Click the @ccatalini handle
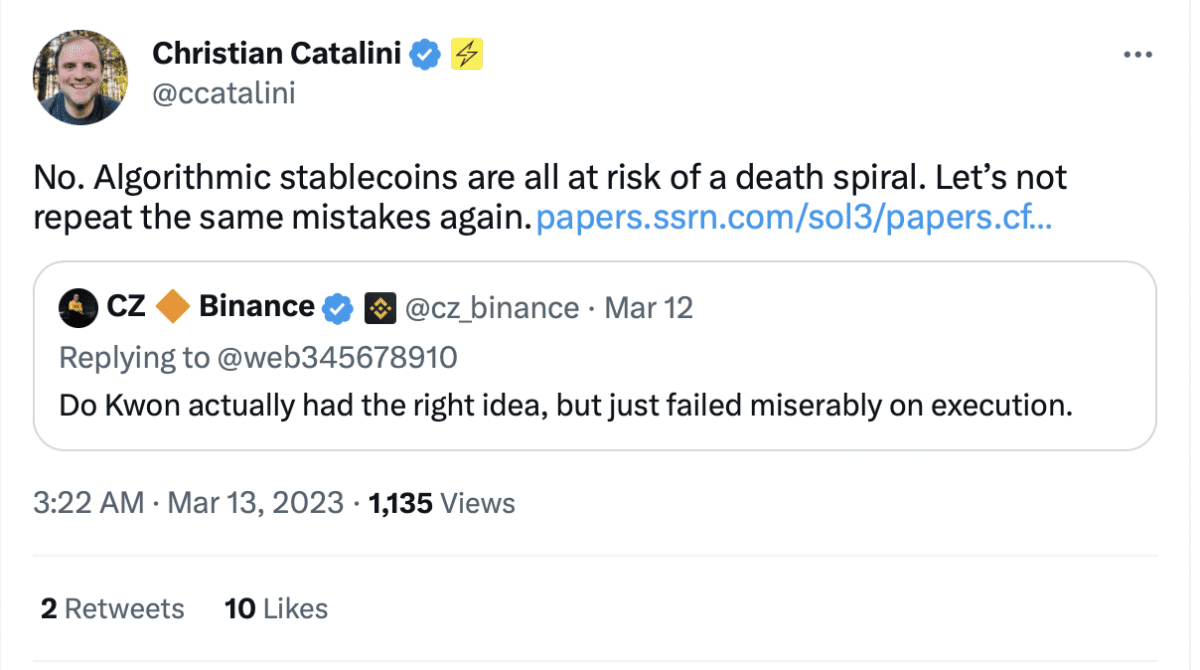This screenshot has width=1200, height=670. pyautogui.click(x=223, y=94)
